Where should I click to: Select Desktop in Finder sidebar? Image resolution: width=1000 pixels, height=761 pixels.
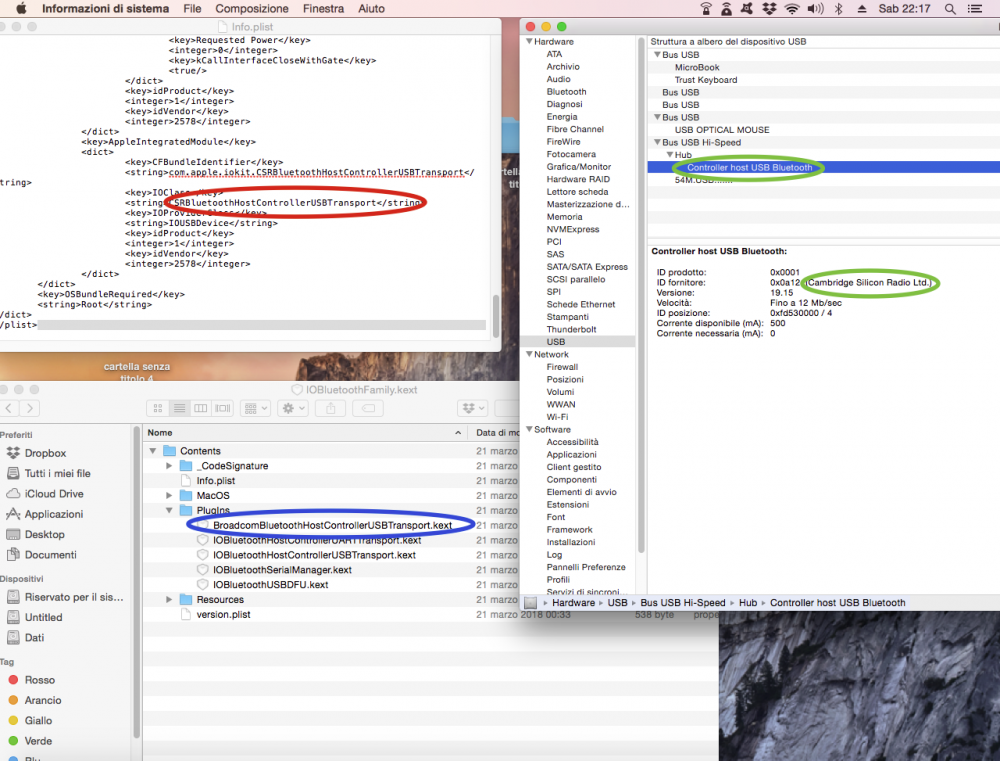click(x=44, y=535)
